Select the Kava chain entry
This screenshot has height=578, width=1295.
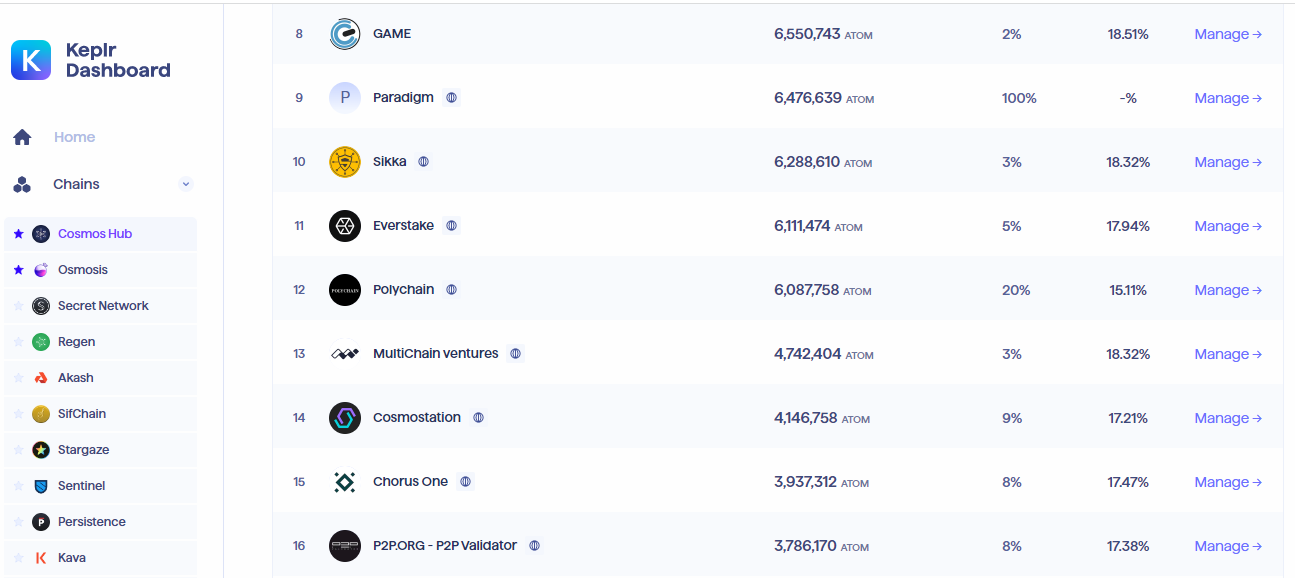click(x=71, y=558)
